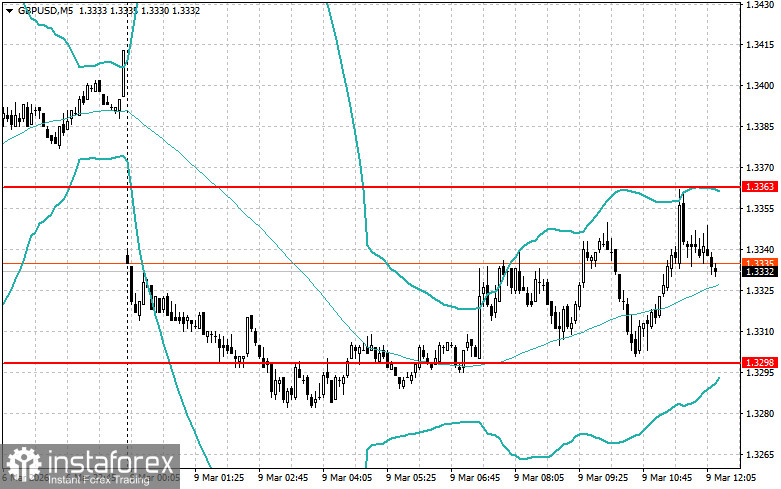Click the 1.3355 price scale value
Screen dimensions: 781x489
(x=760, y=209)
